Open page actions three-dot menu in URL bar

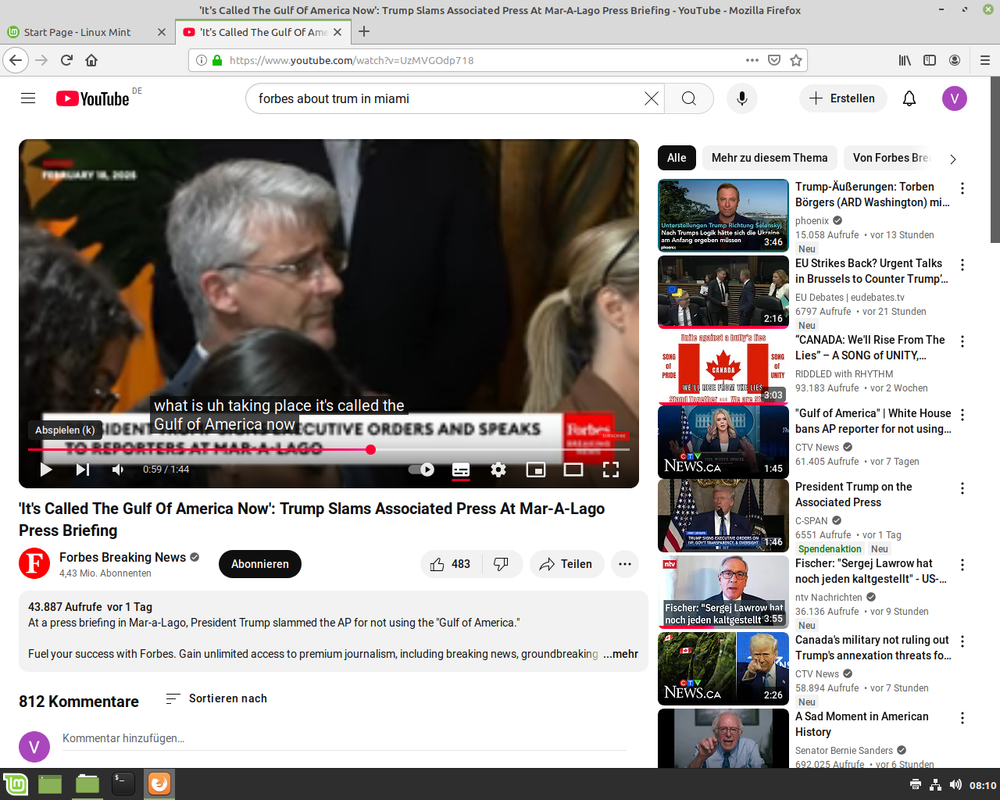[752, 60]
